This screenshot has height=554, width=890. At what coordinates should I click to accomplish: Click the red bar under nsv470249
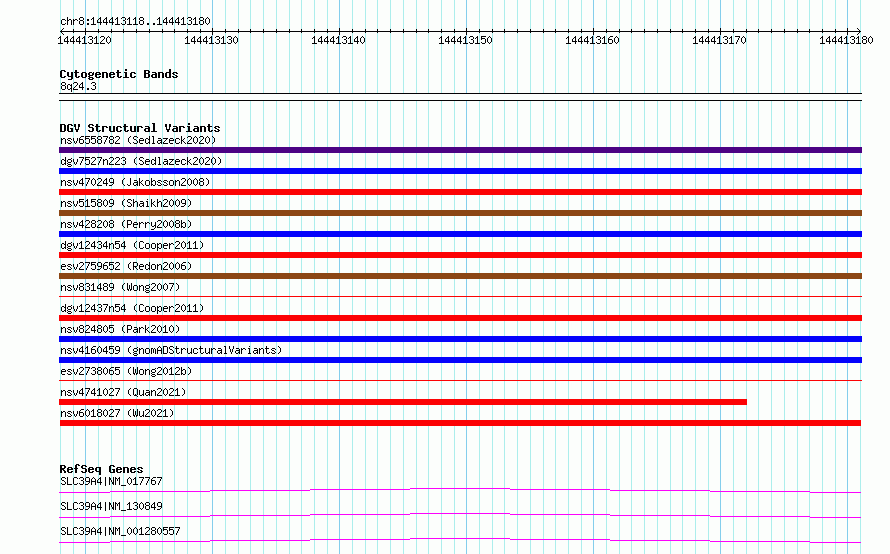click(x=460, y=192)
